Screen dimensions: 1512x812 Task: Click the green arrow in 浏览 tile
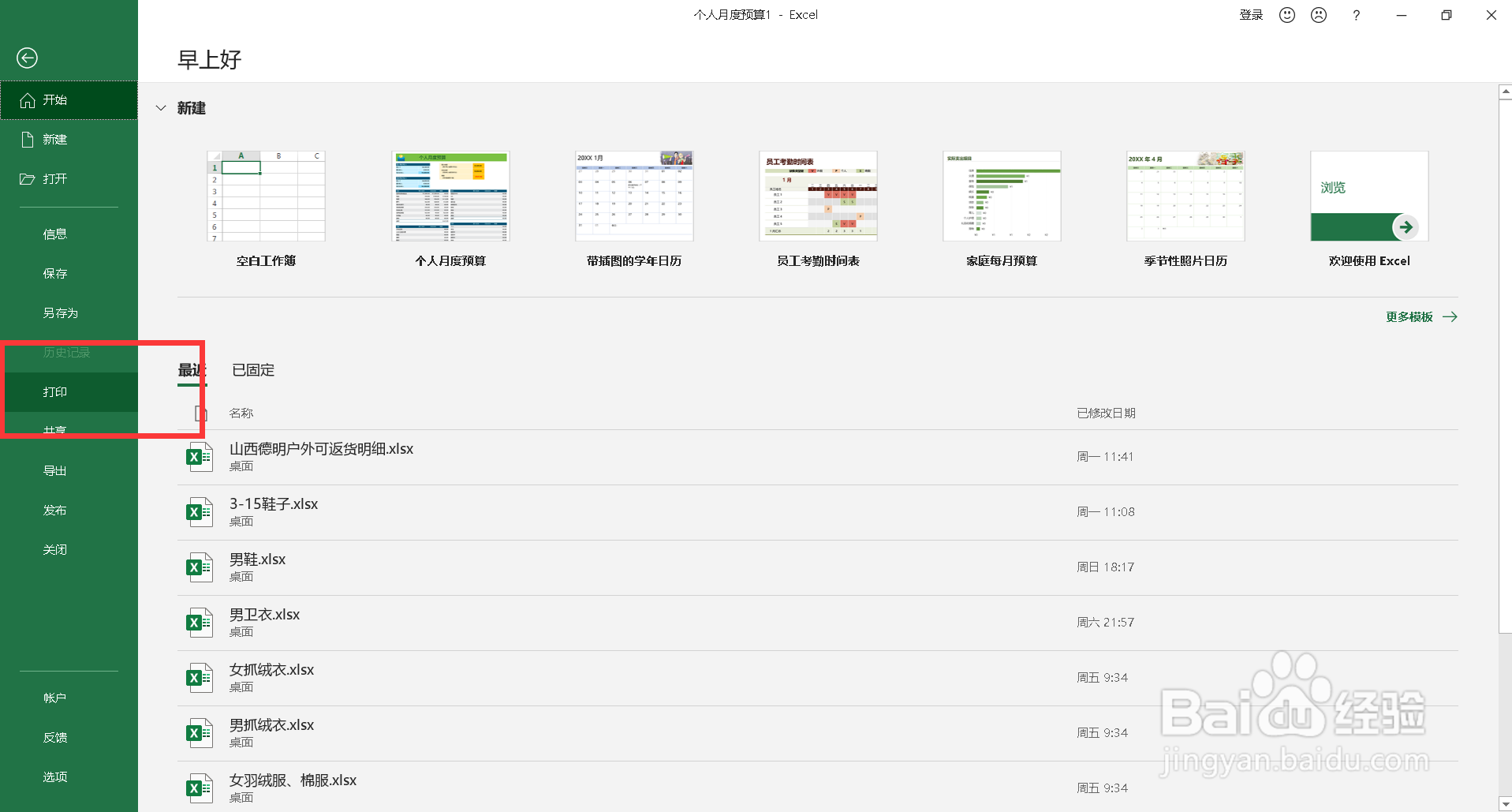(x=1406, y=227)
